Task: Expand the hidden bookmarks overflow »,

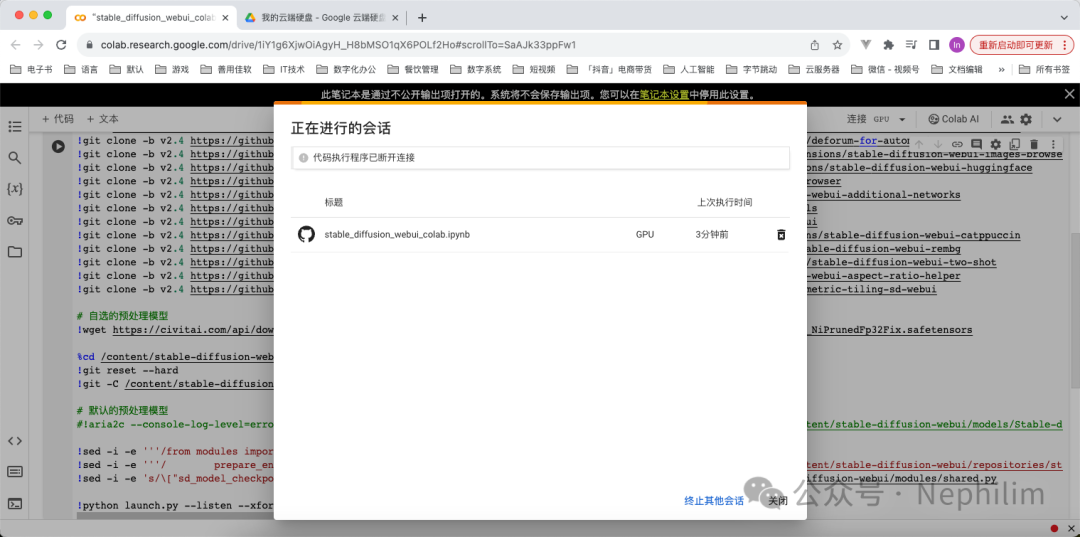Action: pyautogui.click(x=1002, y=69)
